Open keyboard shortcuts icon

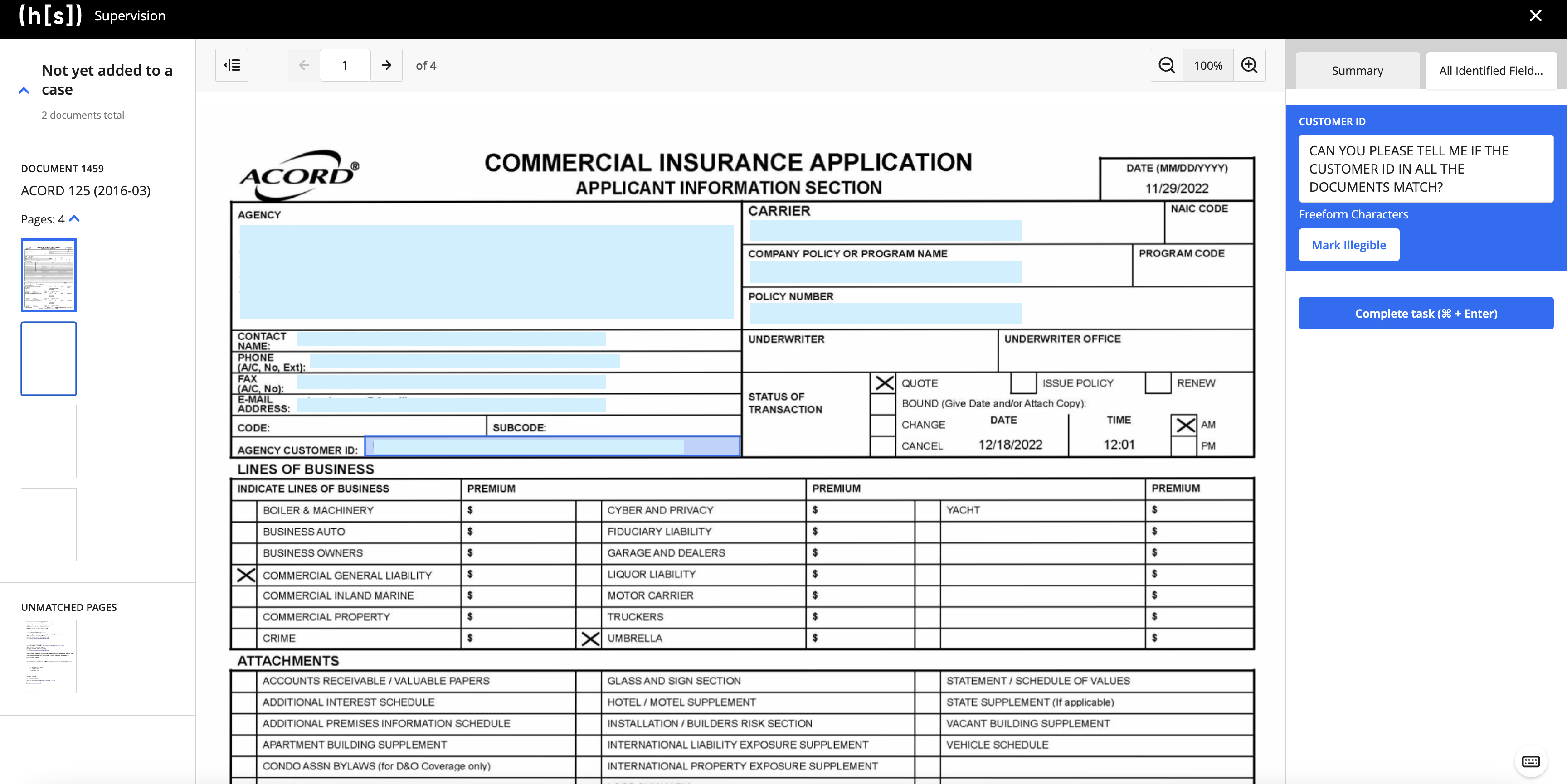1531,761
